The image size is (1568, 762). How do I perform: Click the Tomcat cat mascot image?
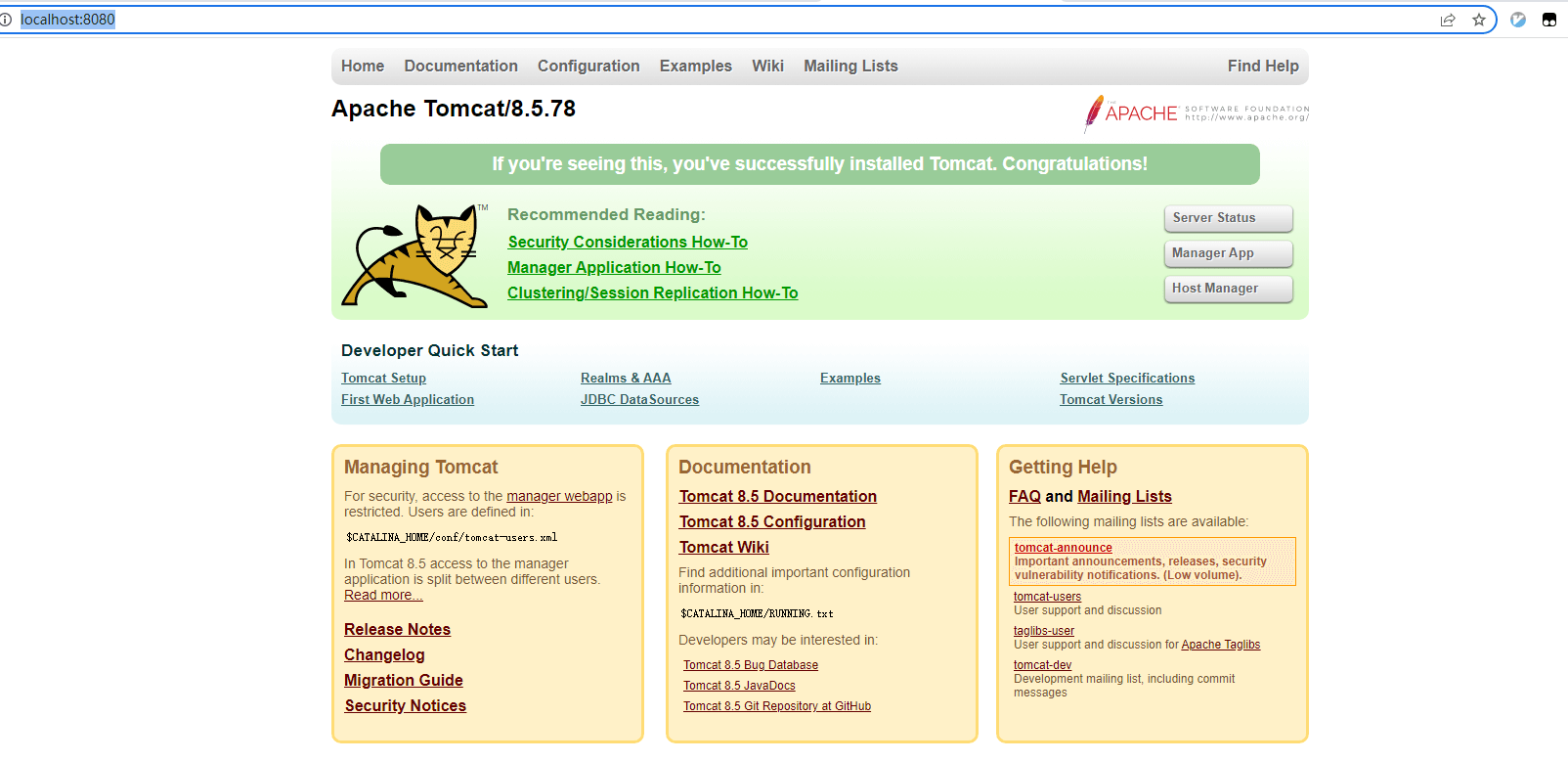[414, 256]
